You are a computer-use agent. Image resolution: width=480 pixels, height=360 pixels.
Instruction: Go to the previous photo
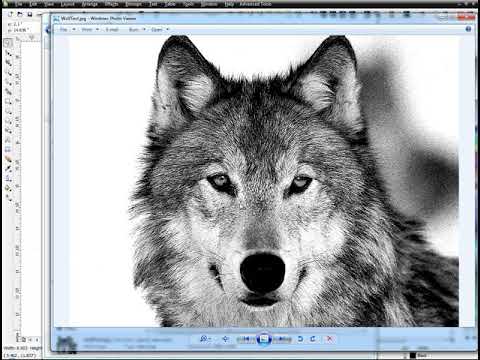[246, 339]
